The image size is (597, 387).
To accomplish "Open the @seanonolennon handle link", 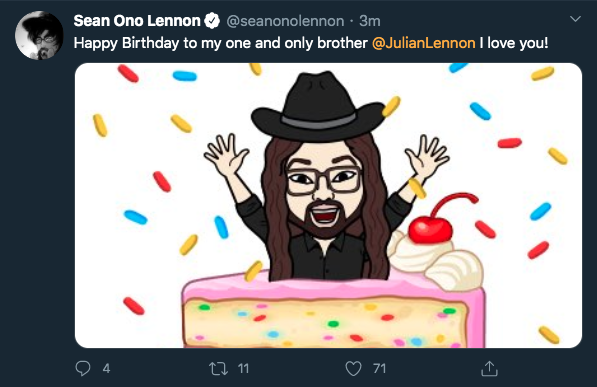I will tap(285, 21).
